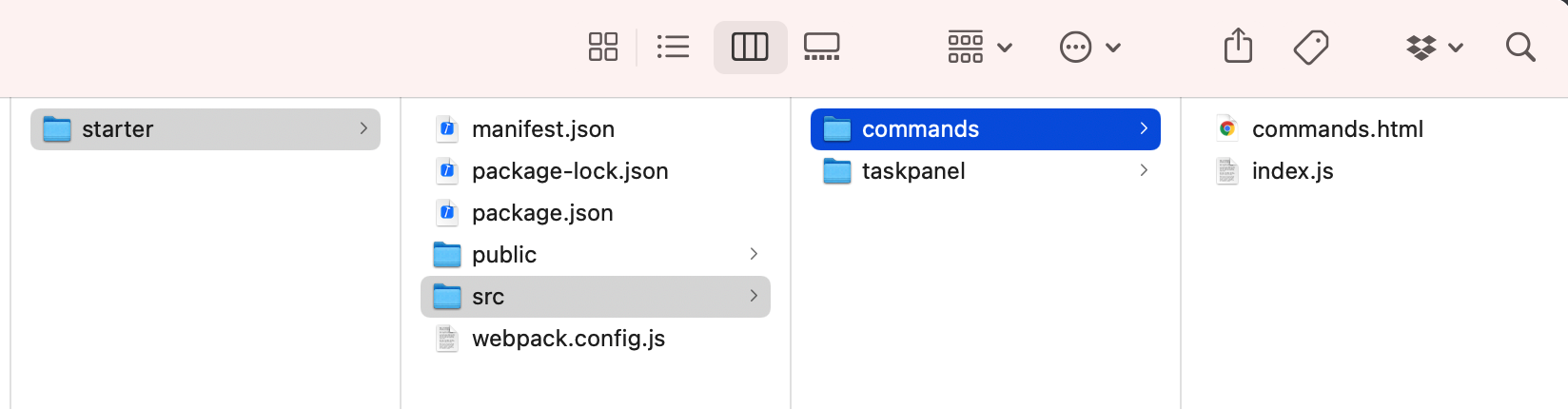This screenshot has height=409, width=1568.
Task: Click the commands.html Chrome icon
Action: [1227, 129]
